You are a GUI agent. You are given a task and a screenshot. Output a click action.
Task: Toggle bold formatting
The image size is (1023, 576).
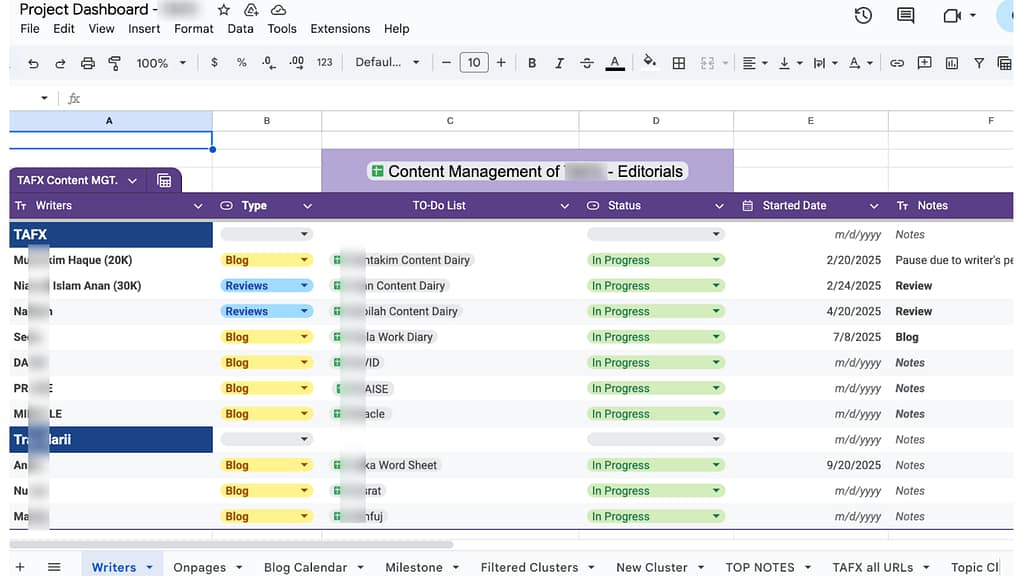(532, 63)
